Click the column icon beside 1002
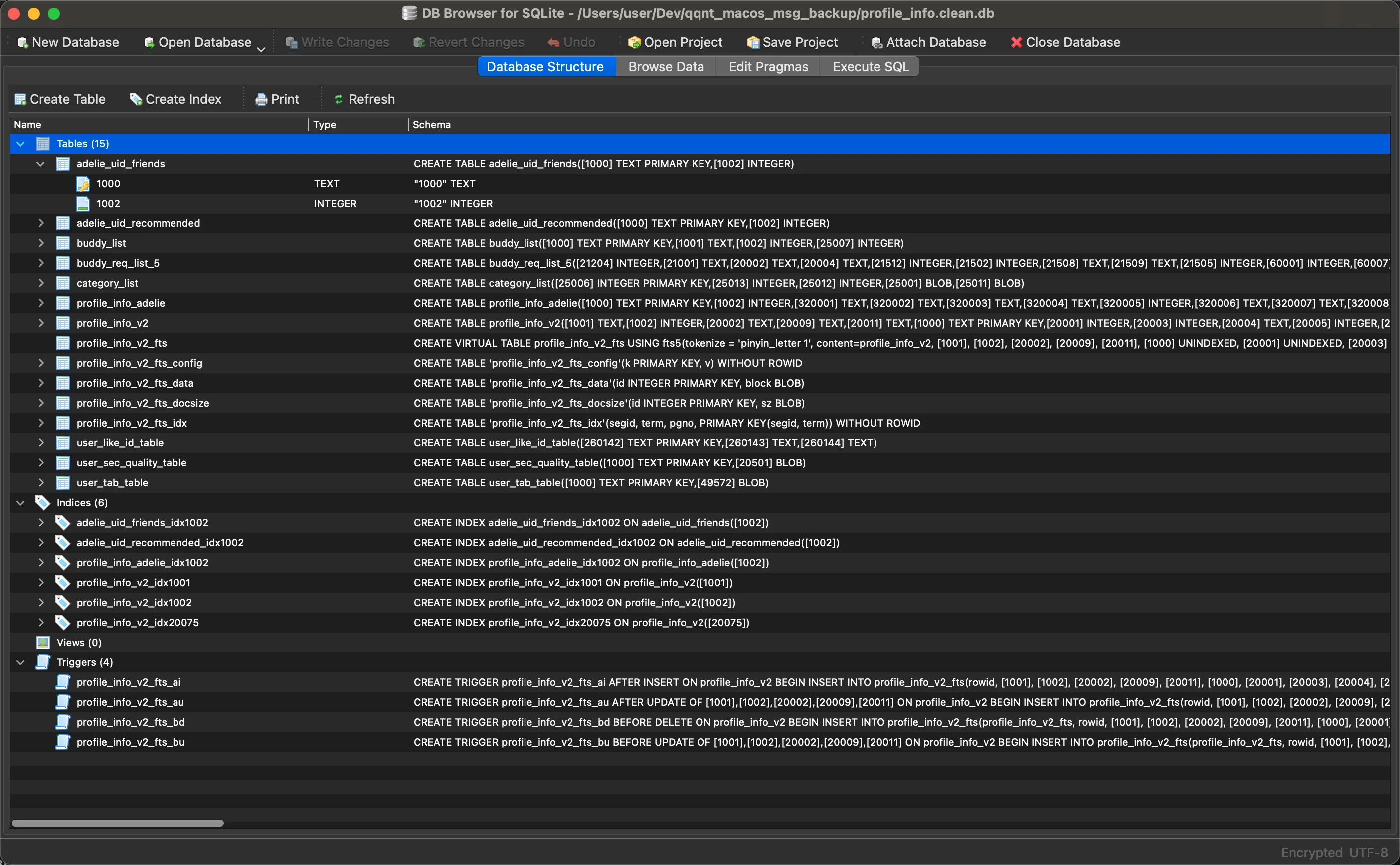 (x=83, y=204)
